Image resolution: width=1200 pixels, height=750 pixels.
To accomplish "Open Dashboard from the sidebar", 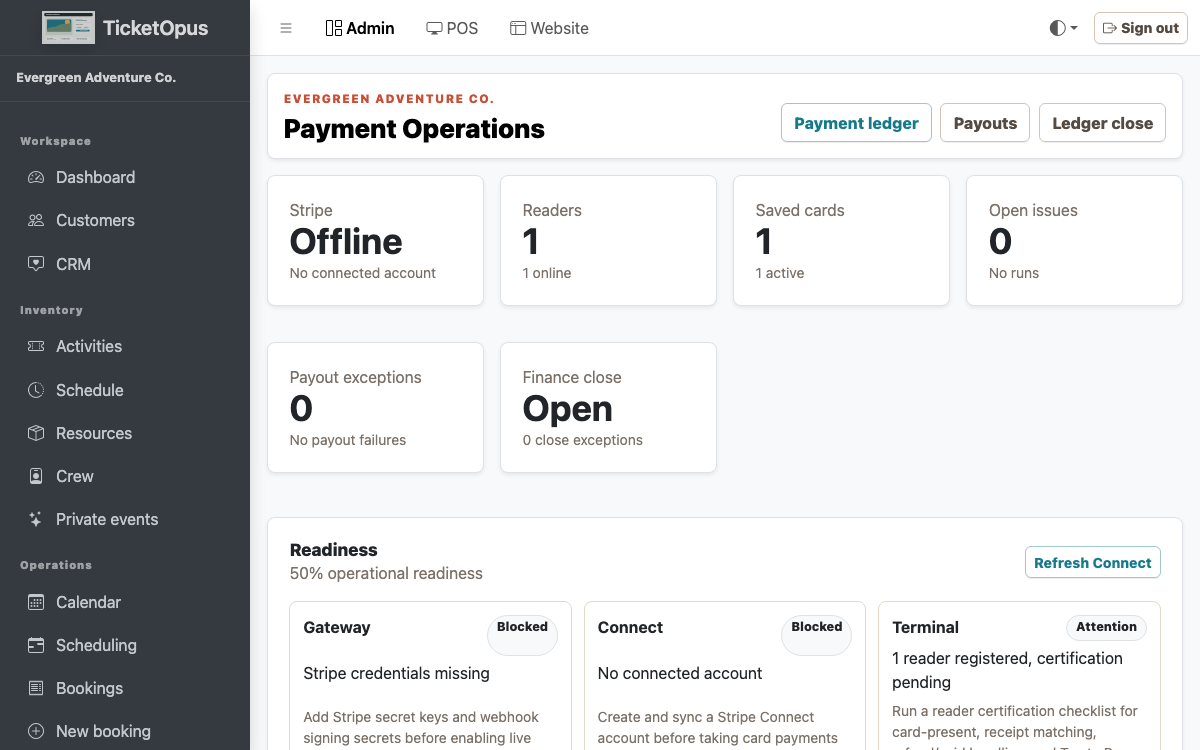I will (125, 177).
